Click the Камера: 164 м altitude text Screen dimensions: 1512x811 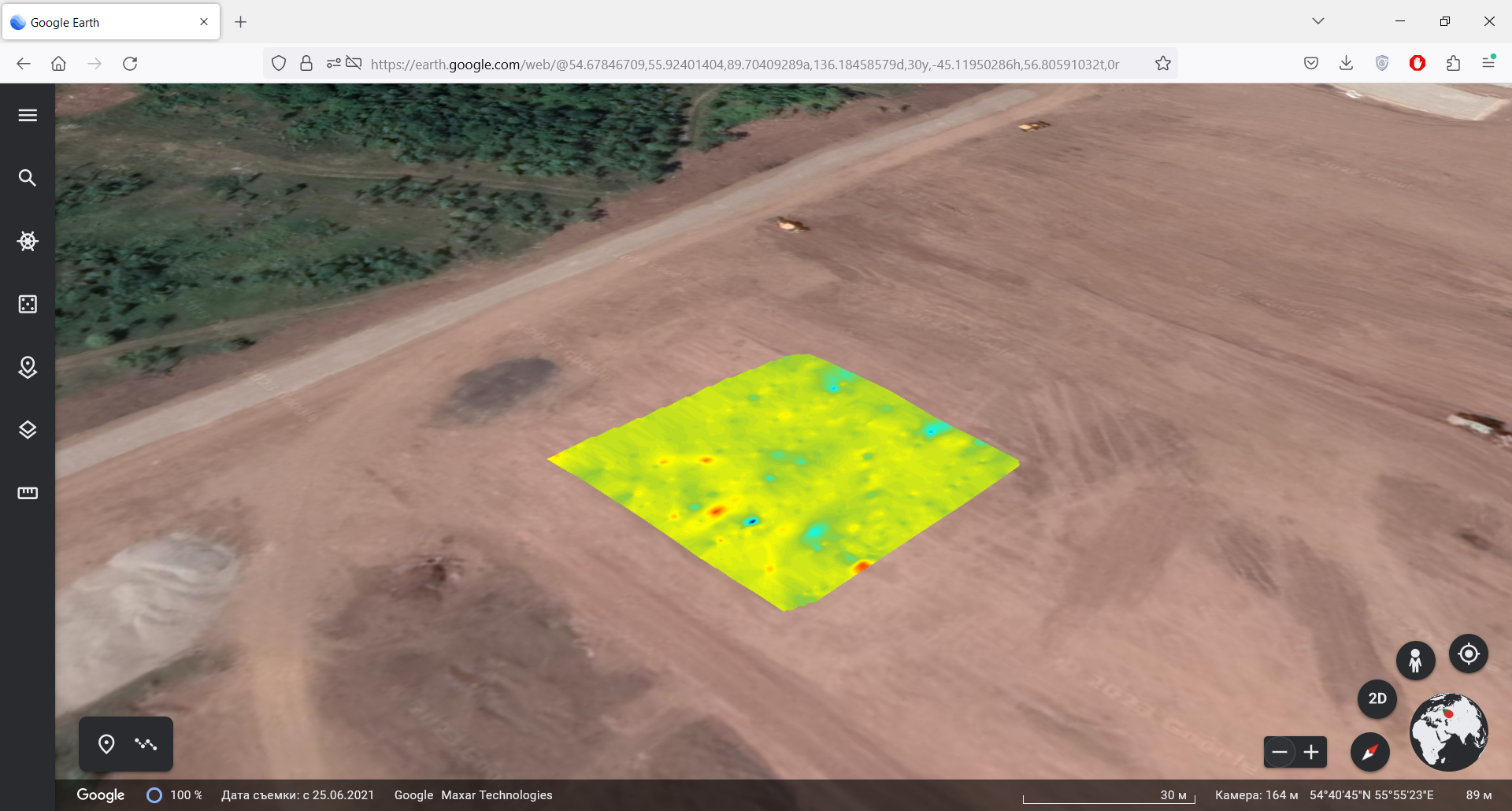[1256, 795]
